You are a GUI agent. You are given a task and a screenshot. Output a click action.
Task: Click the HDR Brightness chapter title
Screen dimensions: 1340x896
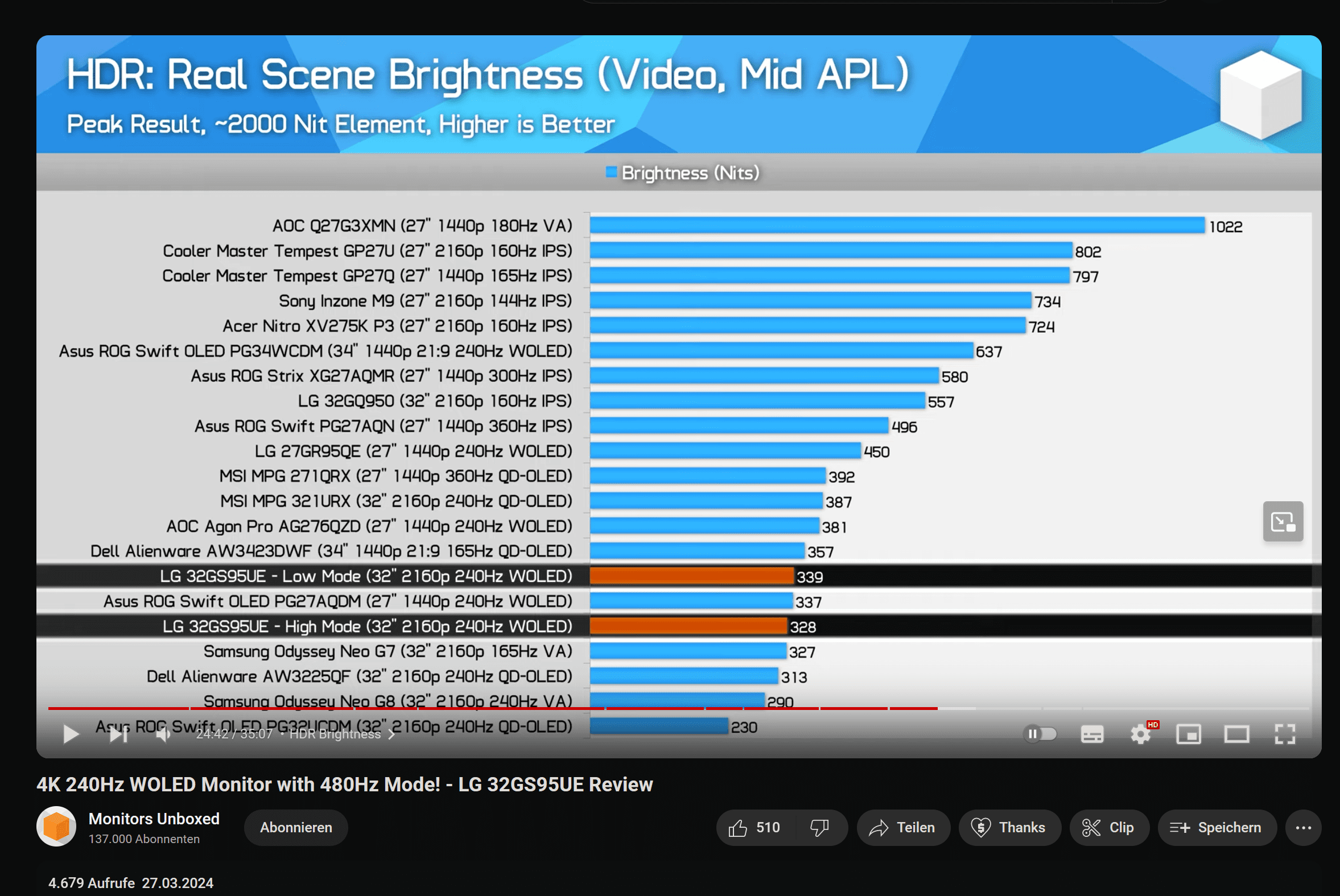tap(335, 734)
